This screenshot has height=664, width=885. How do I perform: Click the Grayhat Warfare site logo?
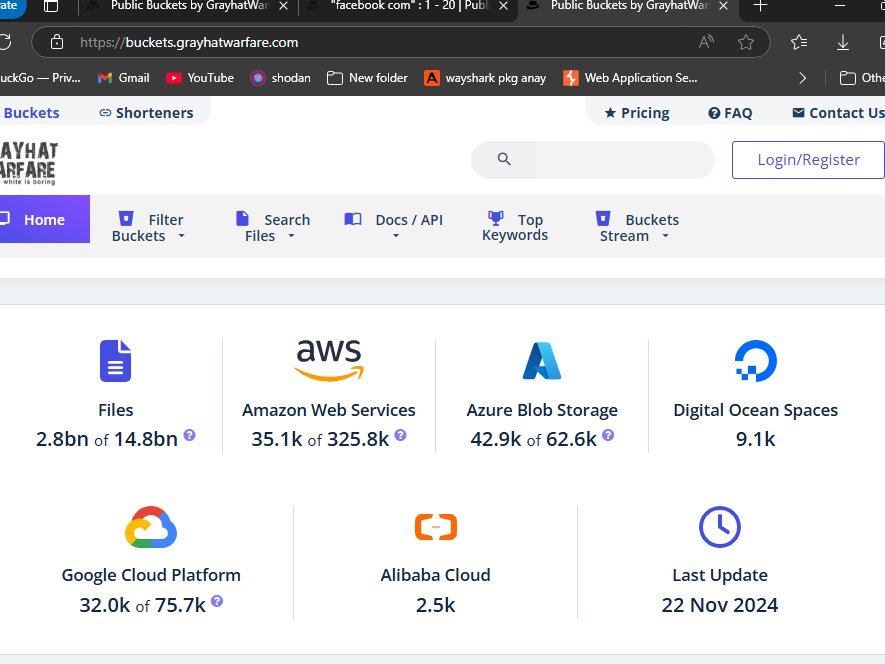28,163
